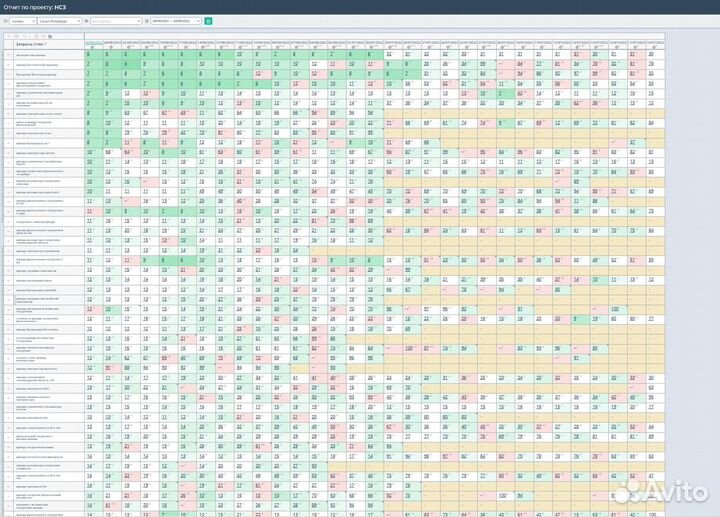720x517 pixels.
Task: Click the folder icon before the groups dropdown
Action: pos(87,20)
